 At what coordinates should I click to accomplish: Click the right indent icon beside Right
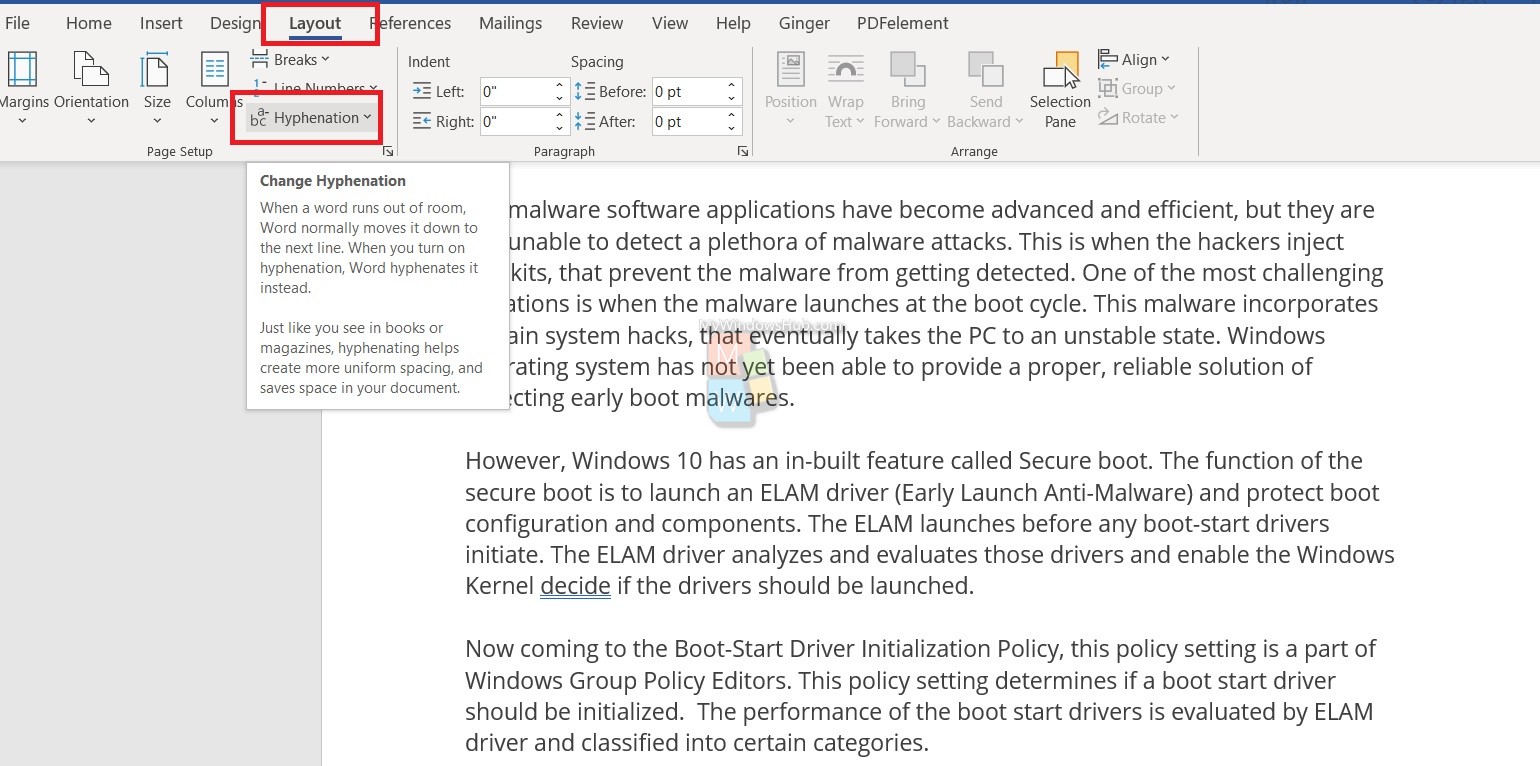click(x=422, y=122)
